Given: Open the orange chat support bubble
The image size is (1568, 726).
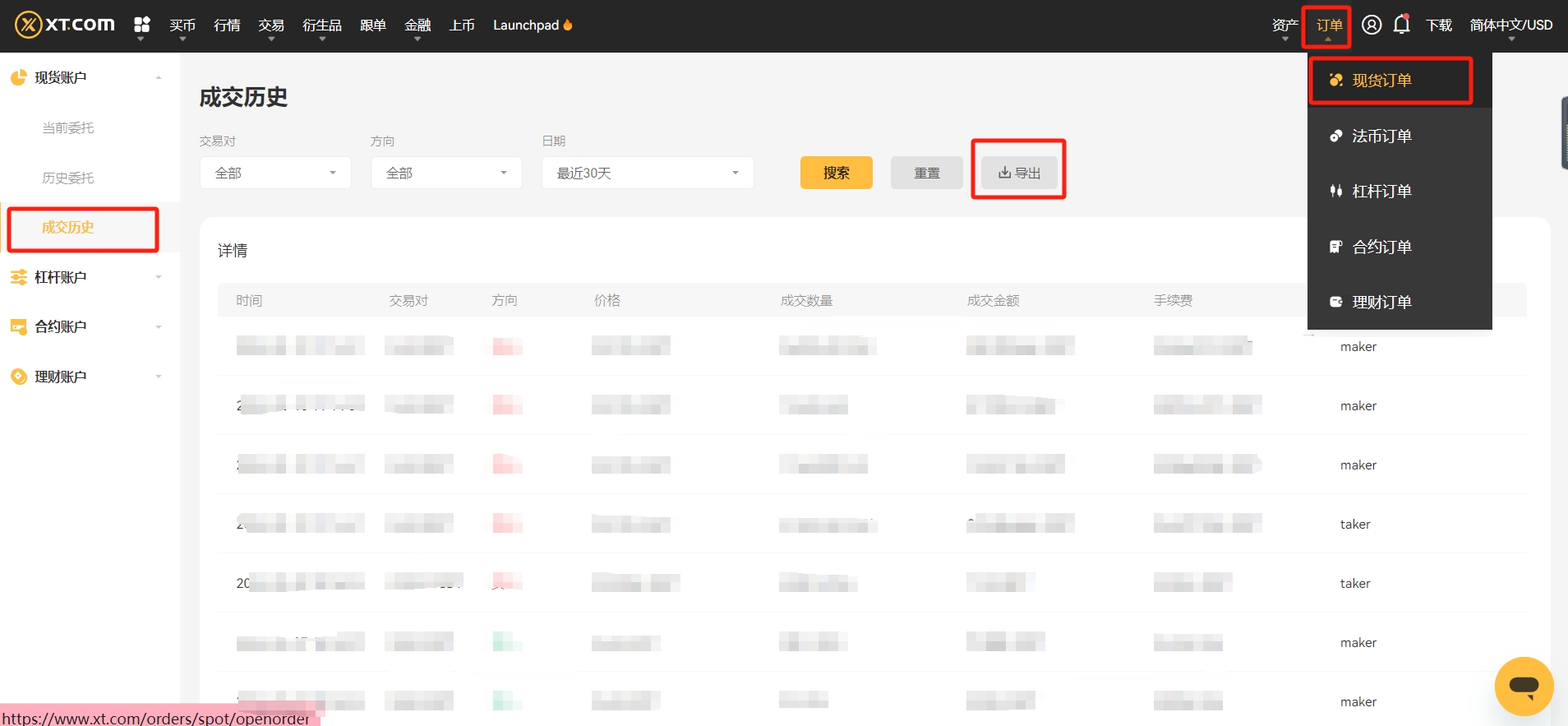Looking at the screenshot, I should (1524, 686).
